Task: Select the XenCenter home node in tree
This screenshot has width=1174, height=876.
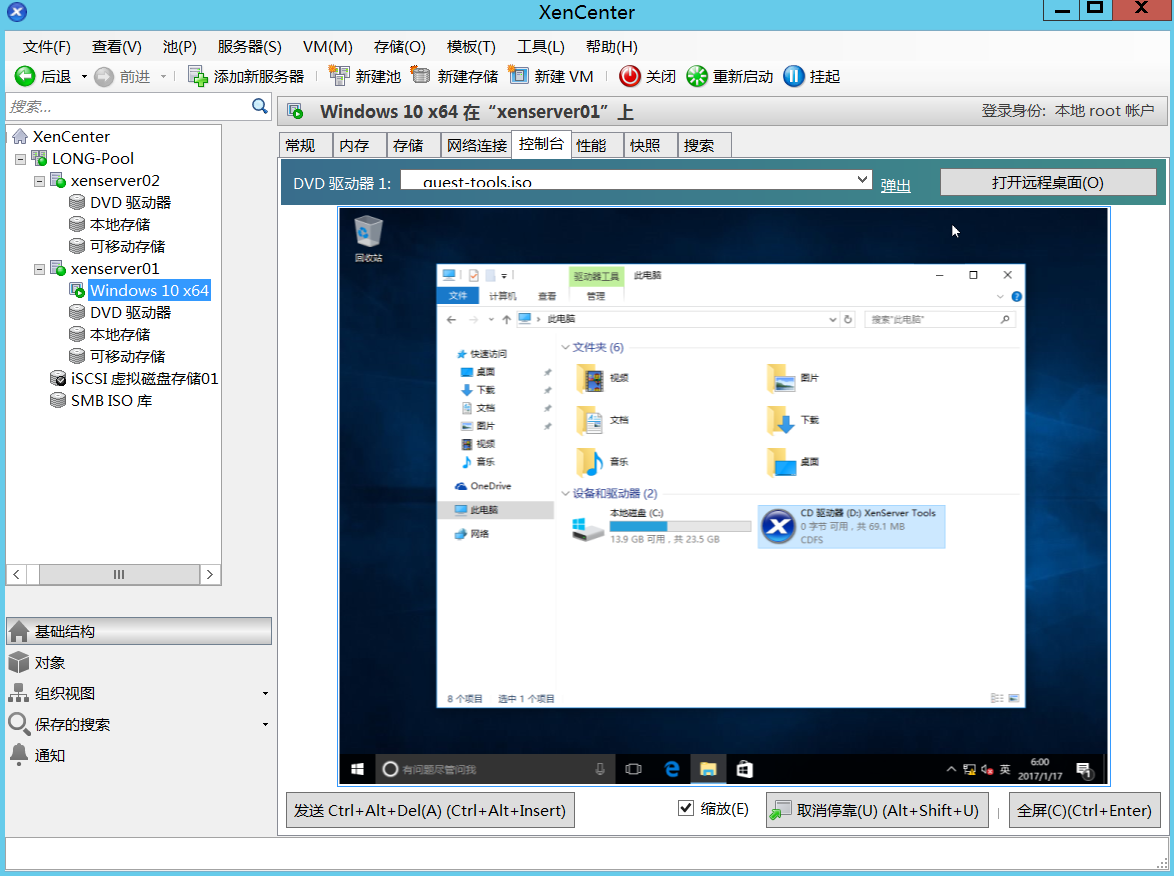Action: point(71,136)
